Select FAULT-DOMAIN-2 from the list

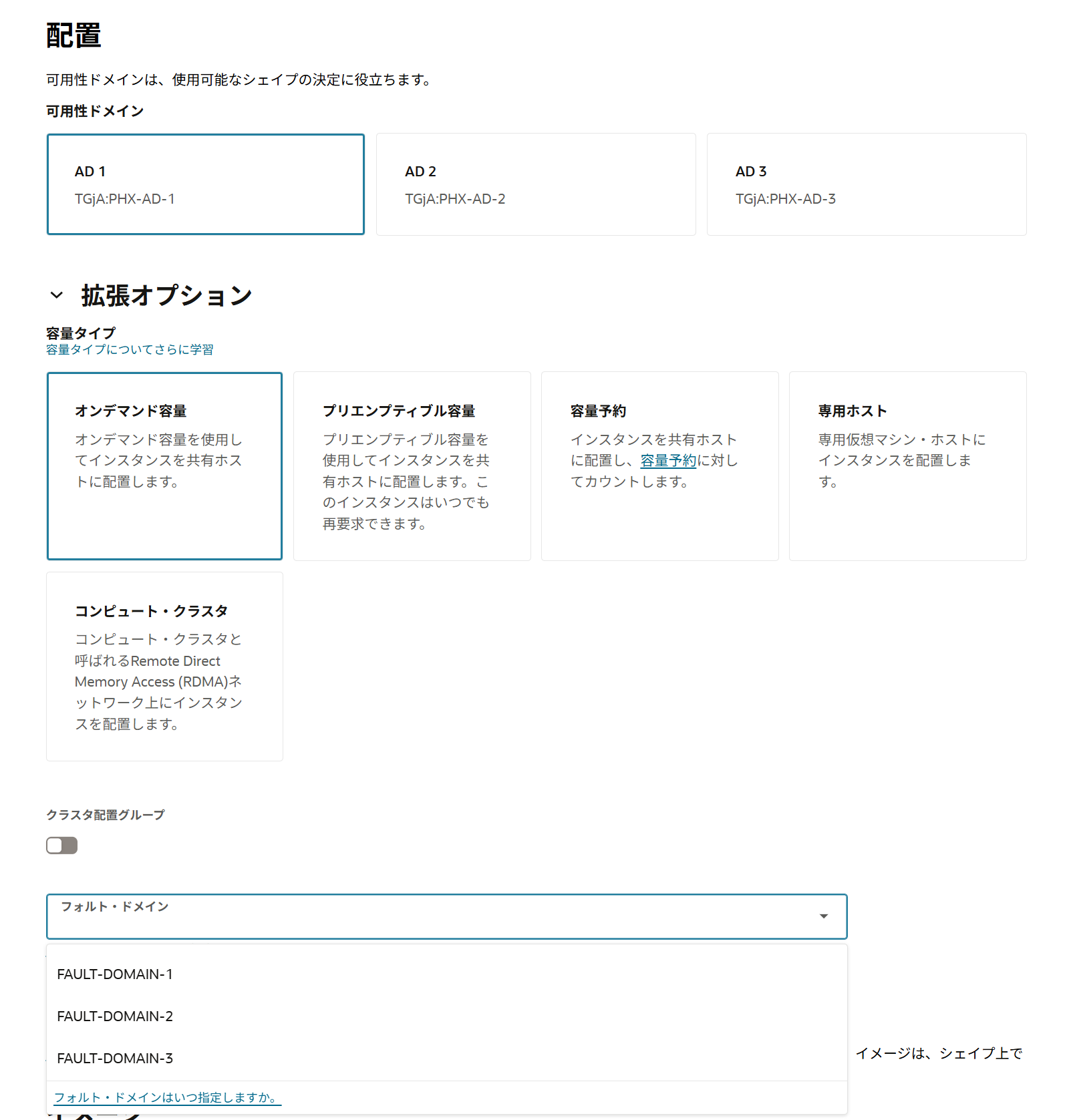(114, 1016)
